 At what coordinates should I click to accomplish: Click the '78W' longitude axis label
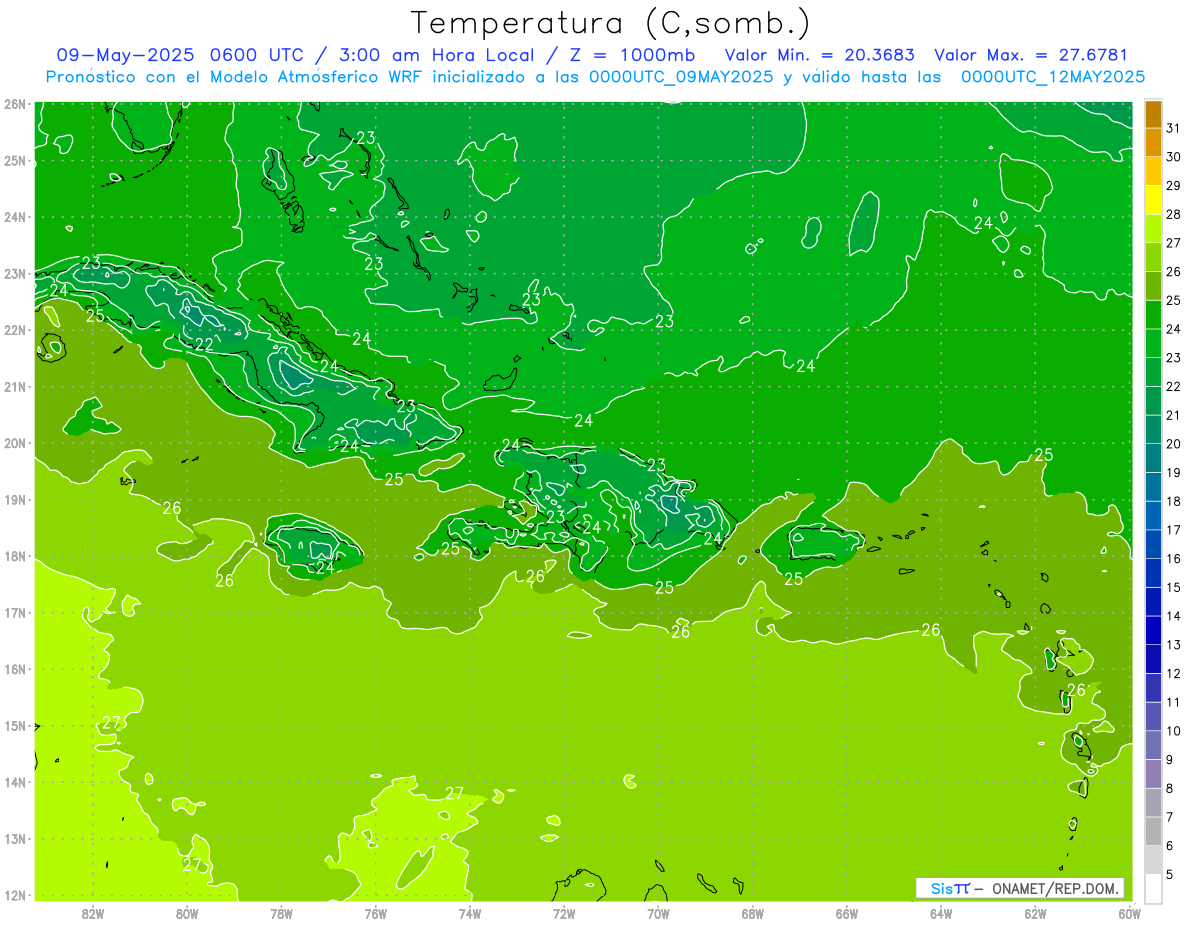281,913
